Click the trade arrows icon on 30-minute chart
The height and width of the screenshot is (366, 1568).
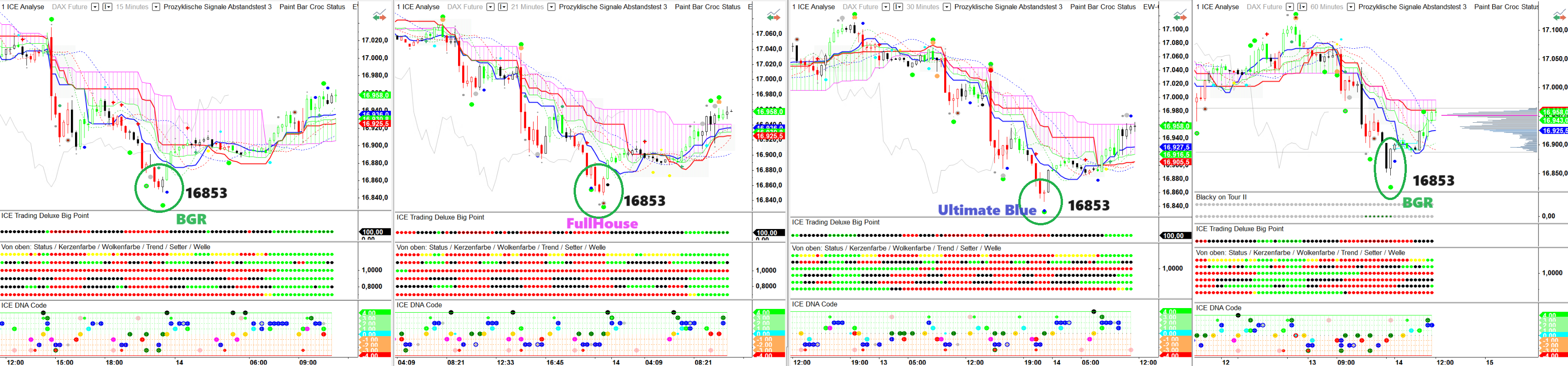[x=1179, y=15]
